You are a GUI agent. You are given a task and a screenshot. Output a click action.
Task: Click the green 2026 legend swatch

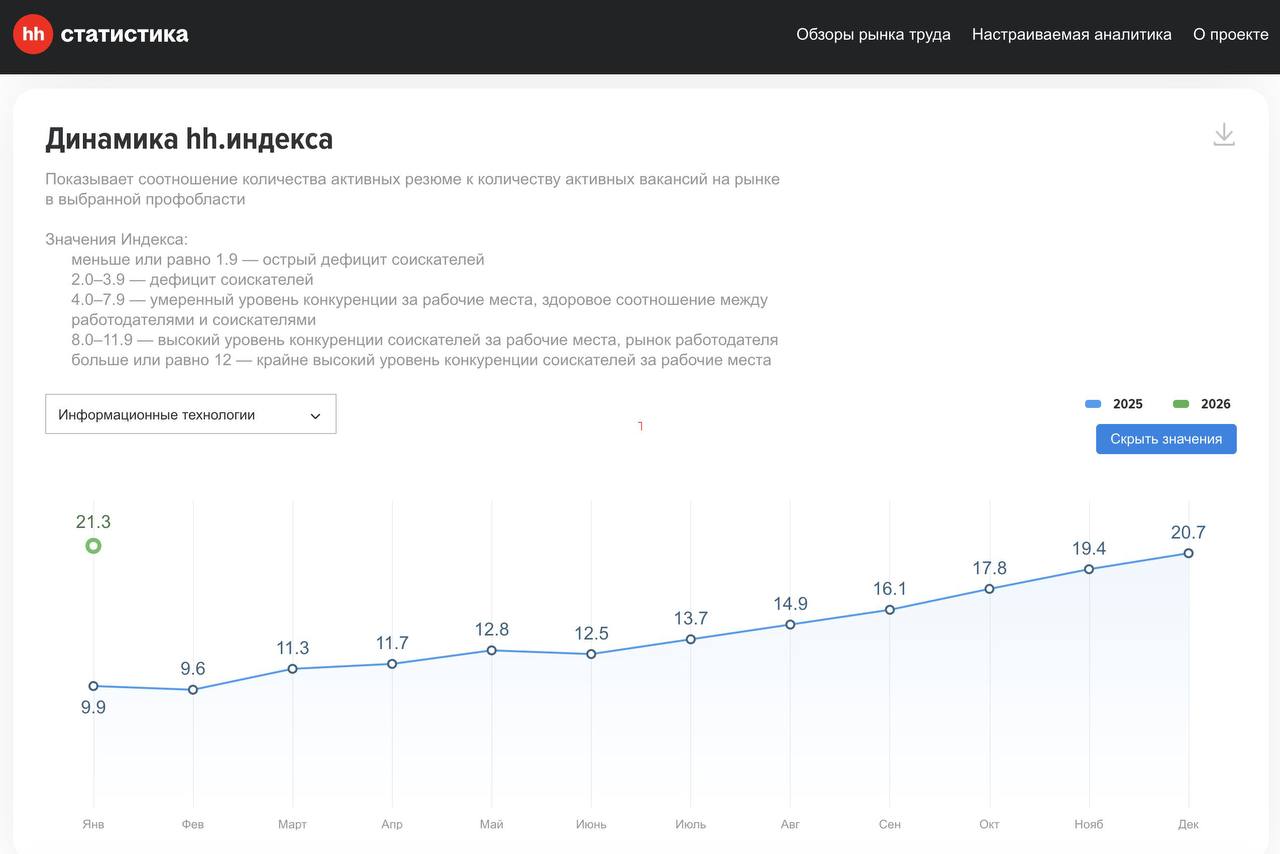coord(1181,404)
